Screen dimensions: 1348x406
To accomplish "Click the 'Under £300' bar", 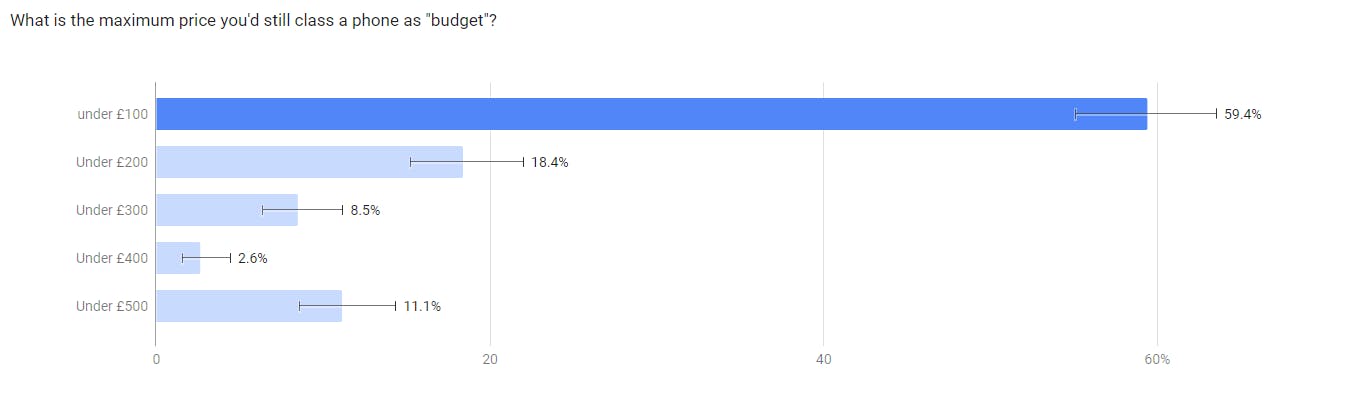I will (227, 210).
